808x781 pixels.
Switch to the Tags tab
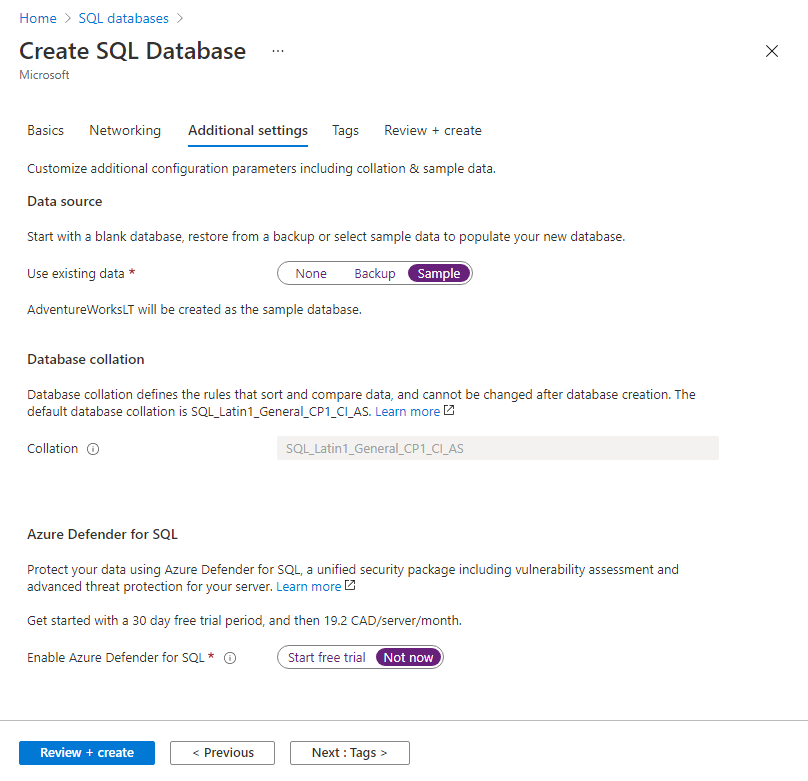pos(345,130)
